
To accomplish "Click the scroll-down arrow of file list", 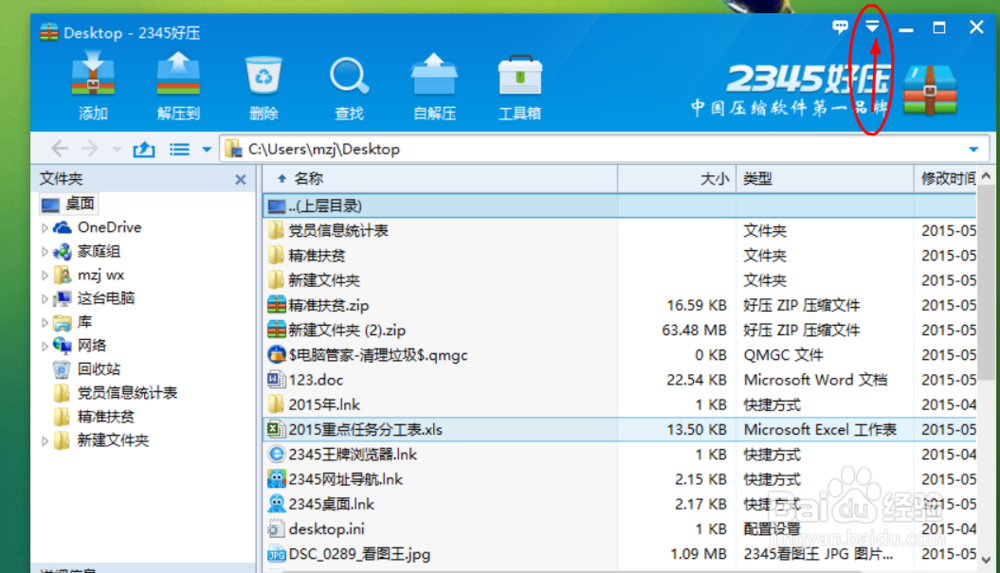I will pyautogui.click(x=986, y=560).
